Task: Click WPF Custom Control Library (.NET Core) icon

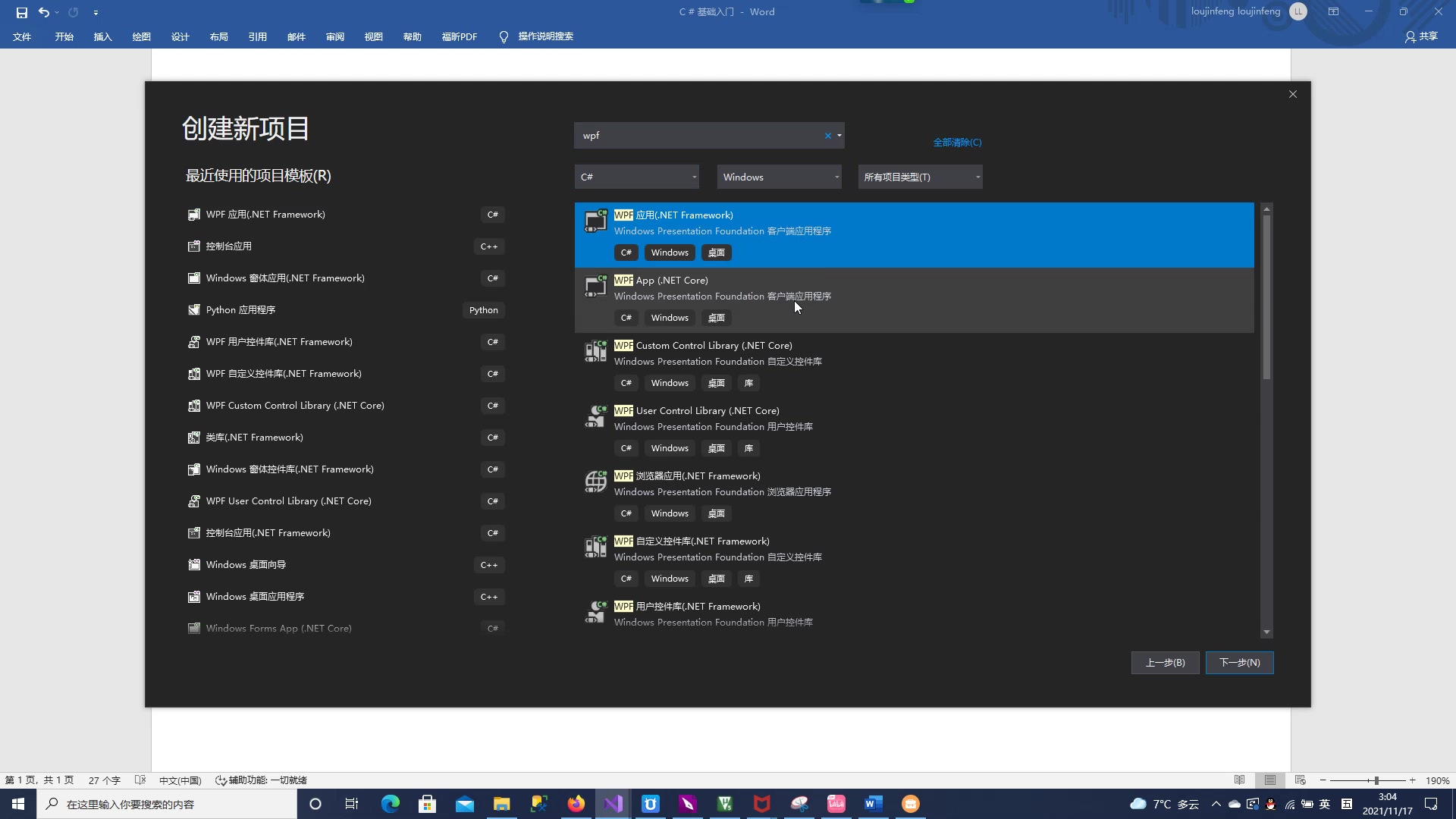Action: point(595,350)
